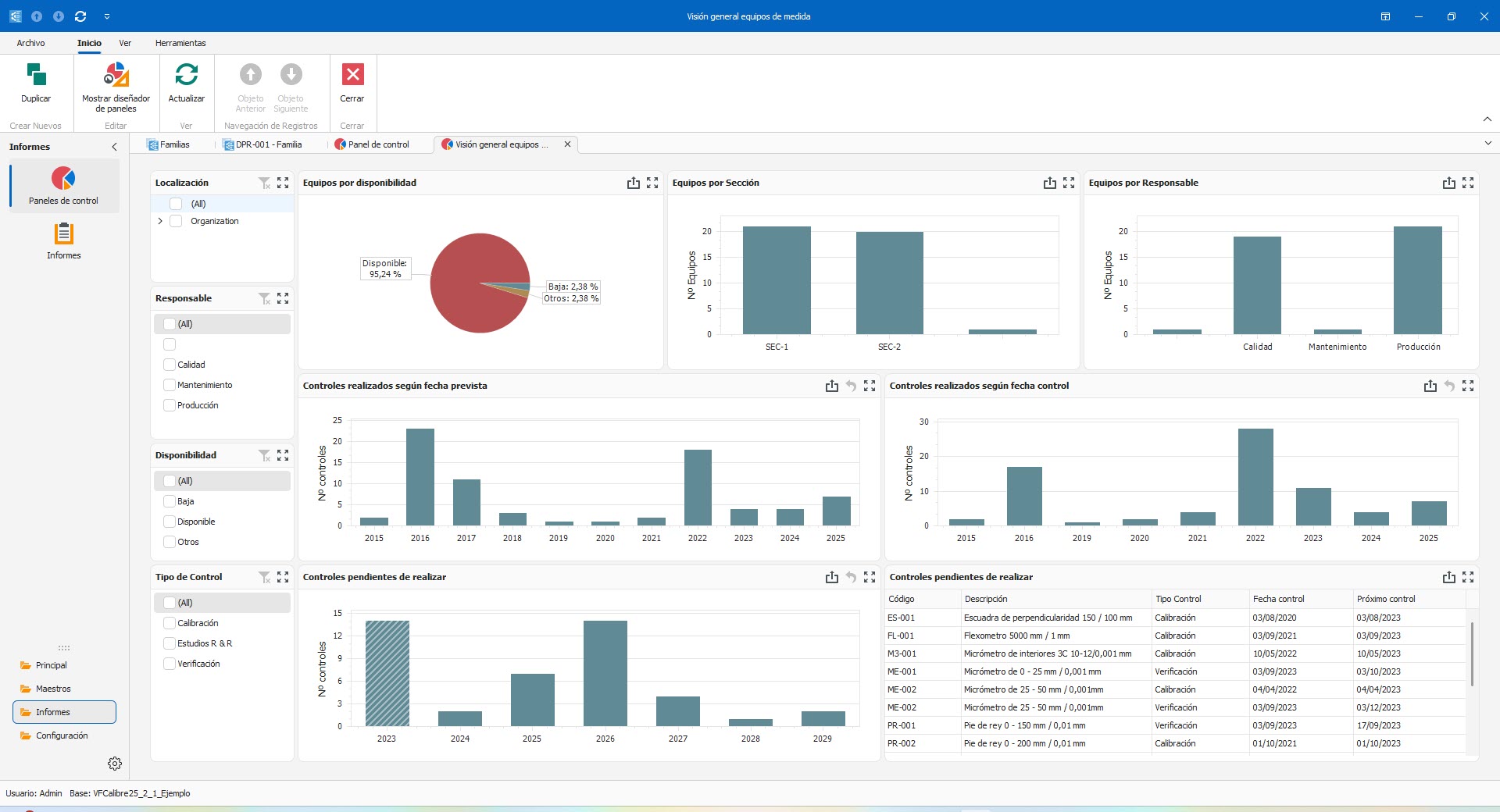Maximize the Equipos por Sección panel
The image size is (1500, 812).
pos(1069,183)
